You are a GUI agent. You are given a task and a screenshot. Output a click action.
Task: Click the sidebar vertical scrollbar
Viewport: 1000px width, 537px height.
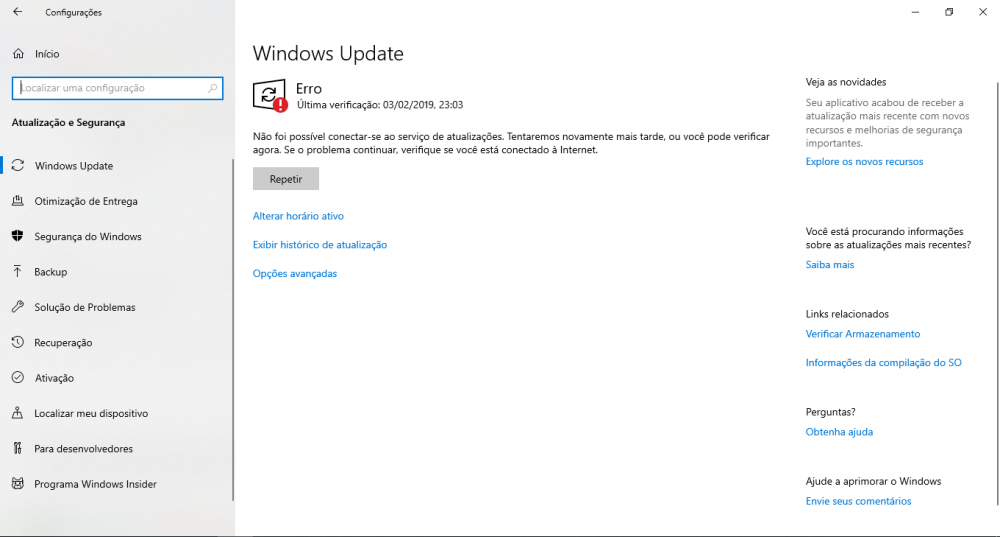233,330
